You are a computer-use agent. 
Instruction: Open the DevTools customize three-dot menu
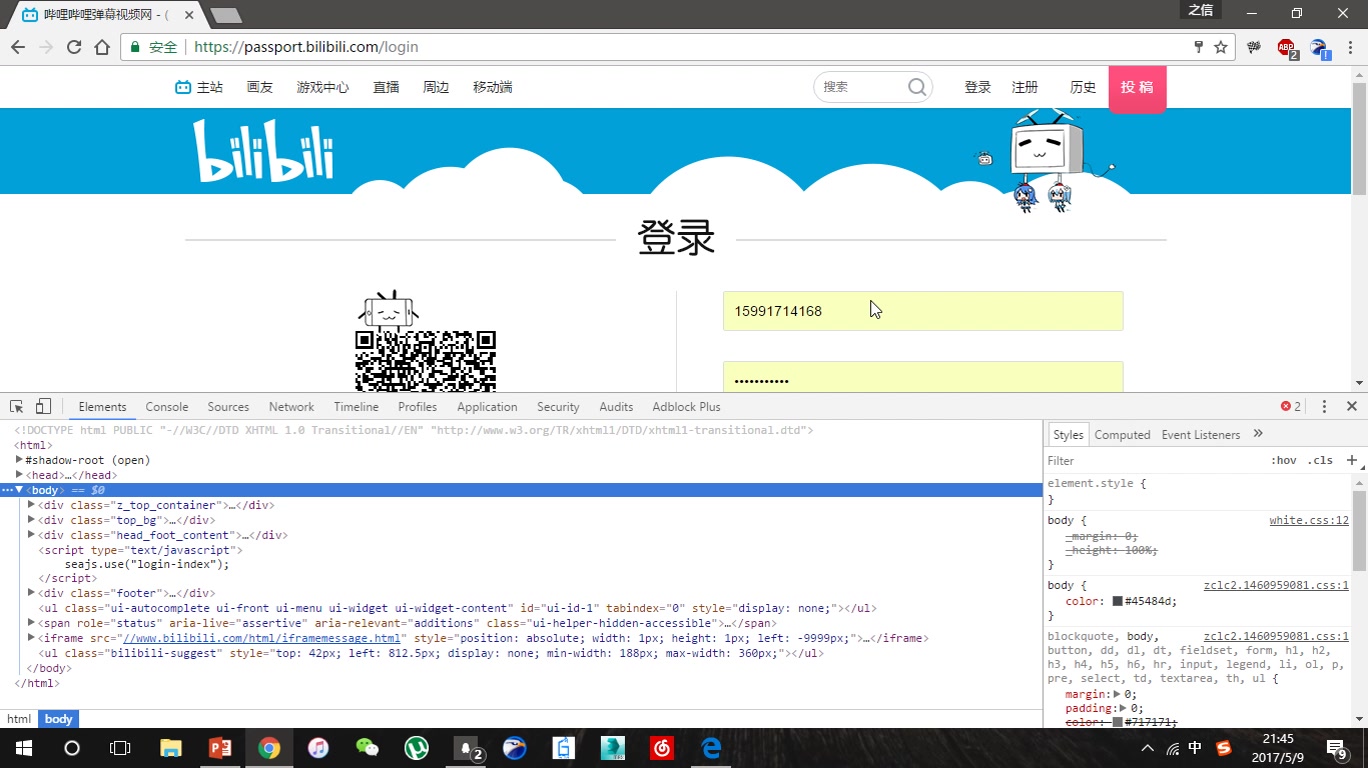coord(1324,406)
